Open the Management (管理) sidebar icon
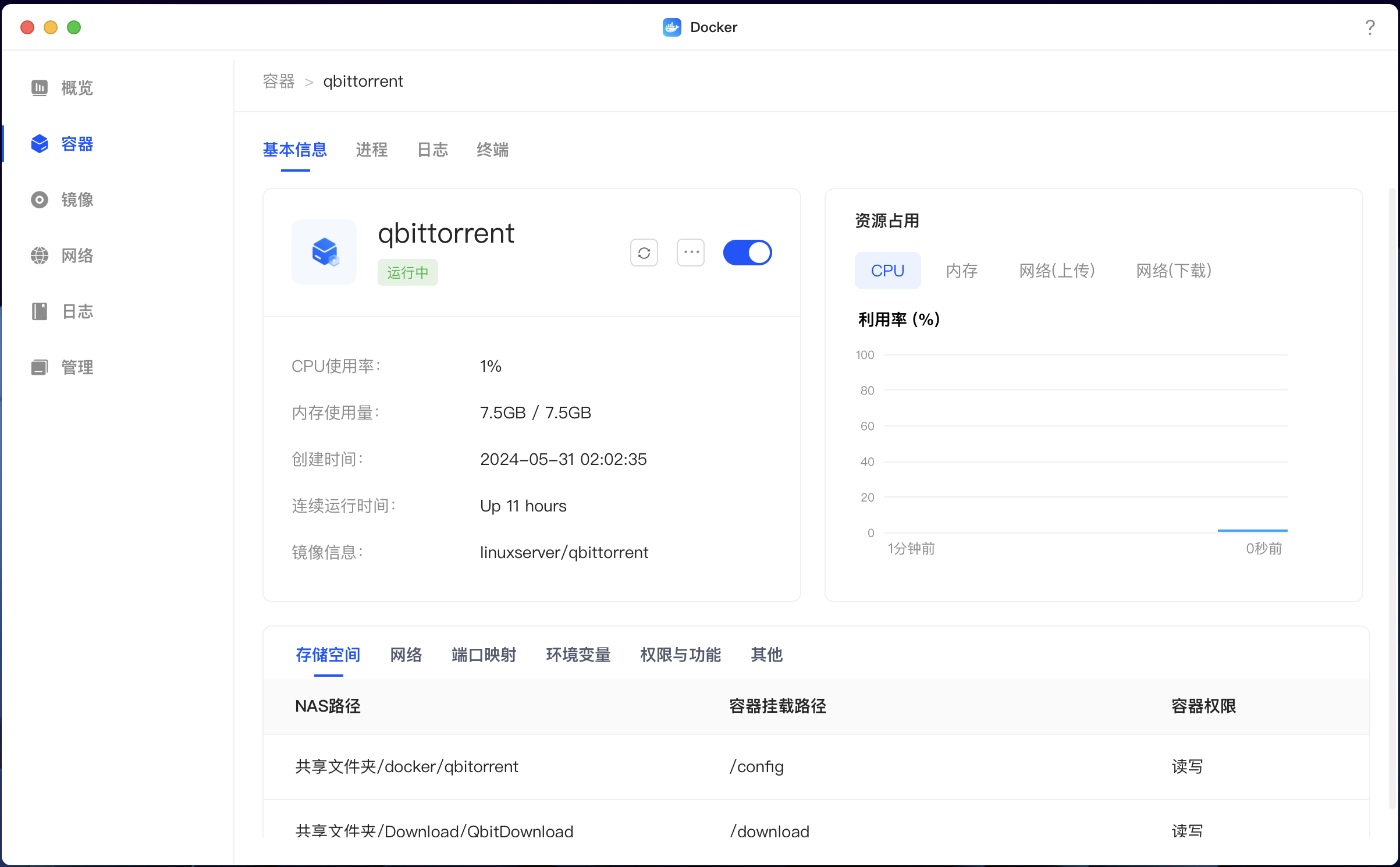The height and width of the screenshot is (867, 1400). [x=40, y=367]
